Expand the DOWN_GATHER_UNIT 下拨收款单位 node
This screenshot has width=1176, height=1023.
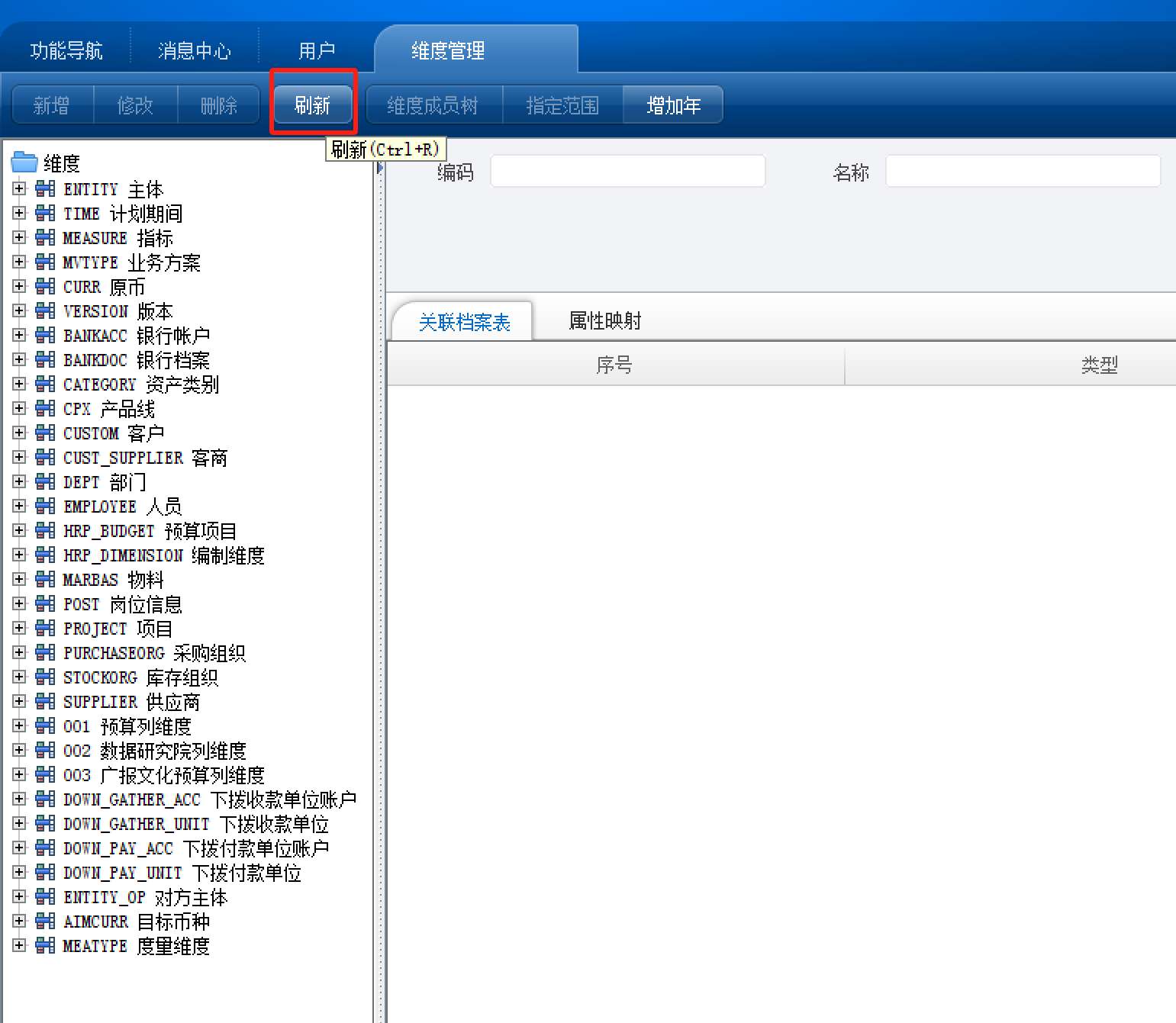pos(19,823)
